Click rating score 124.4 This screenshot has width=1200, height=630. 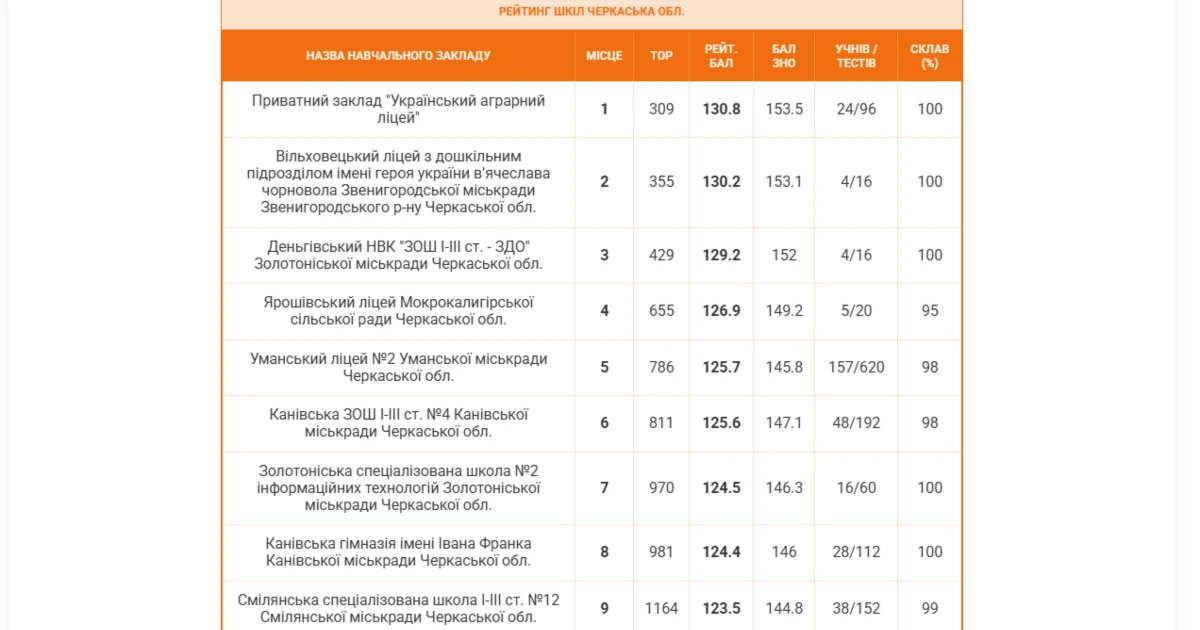pos(721,552)
